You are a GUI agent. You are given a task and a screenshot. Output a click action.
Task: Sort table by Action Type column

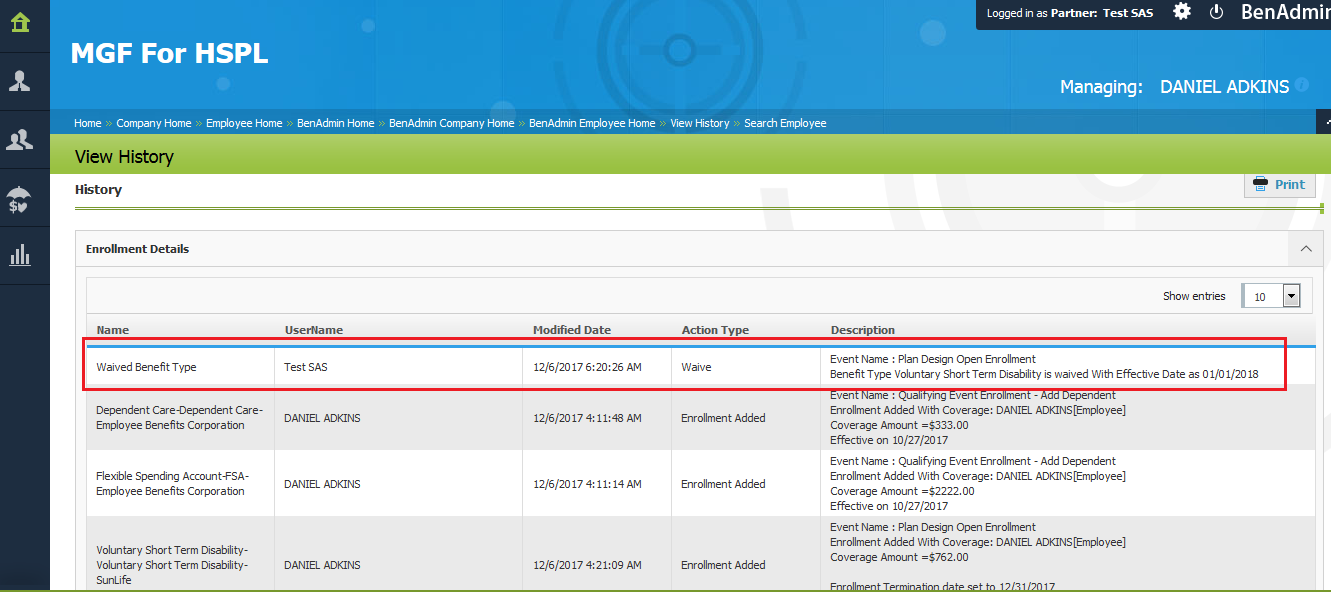tap(715, 330)
